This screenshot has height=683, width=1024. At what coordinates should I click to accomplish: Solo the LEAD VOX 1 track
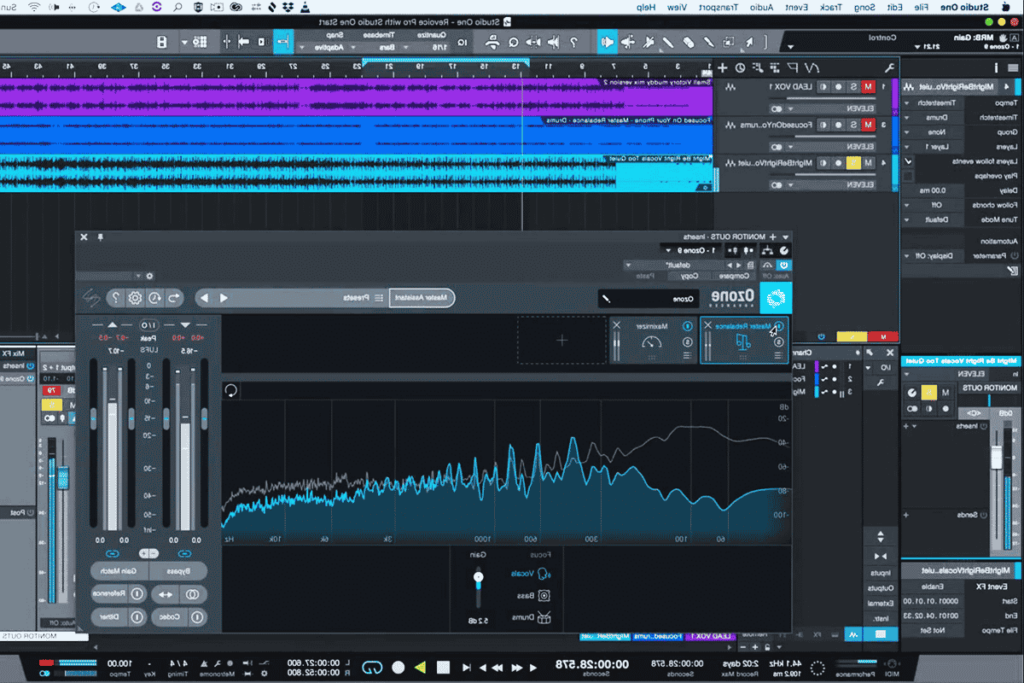[853, 87]
